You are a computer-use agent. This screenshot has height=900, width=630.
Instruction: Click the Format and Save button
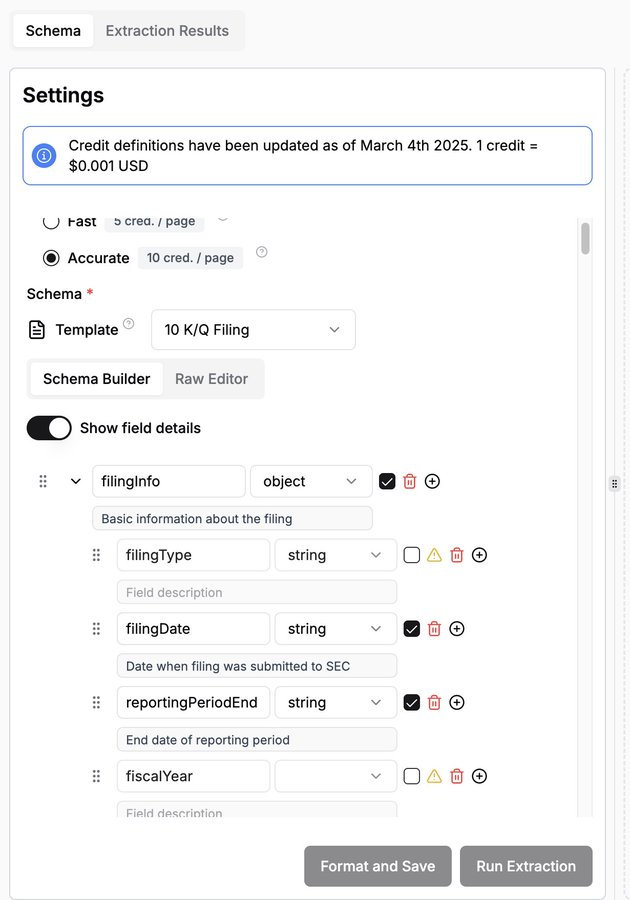(x=378, y=866)
